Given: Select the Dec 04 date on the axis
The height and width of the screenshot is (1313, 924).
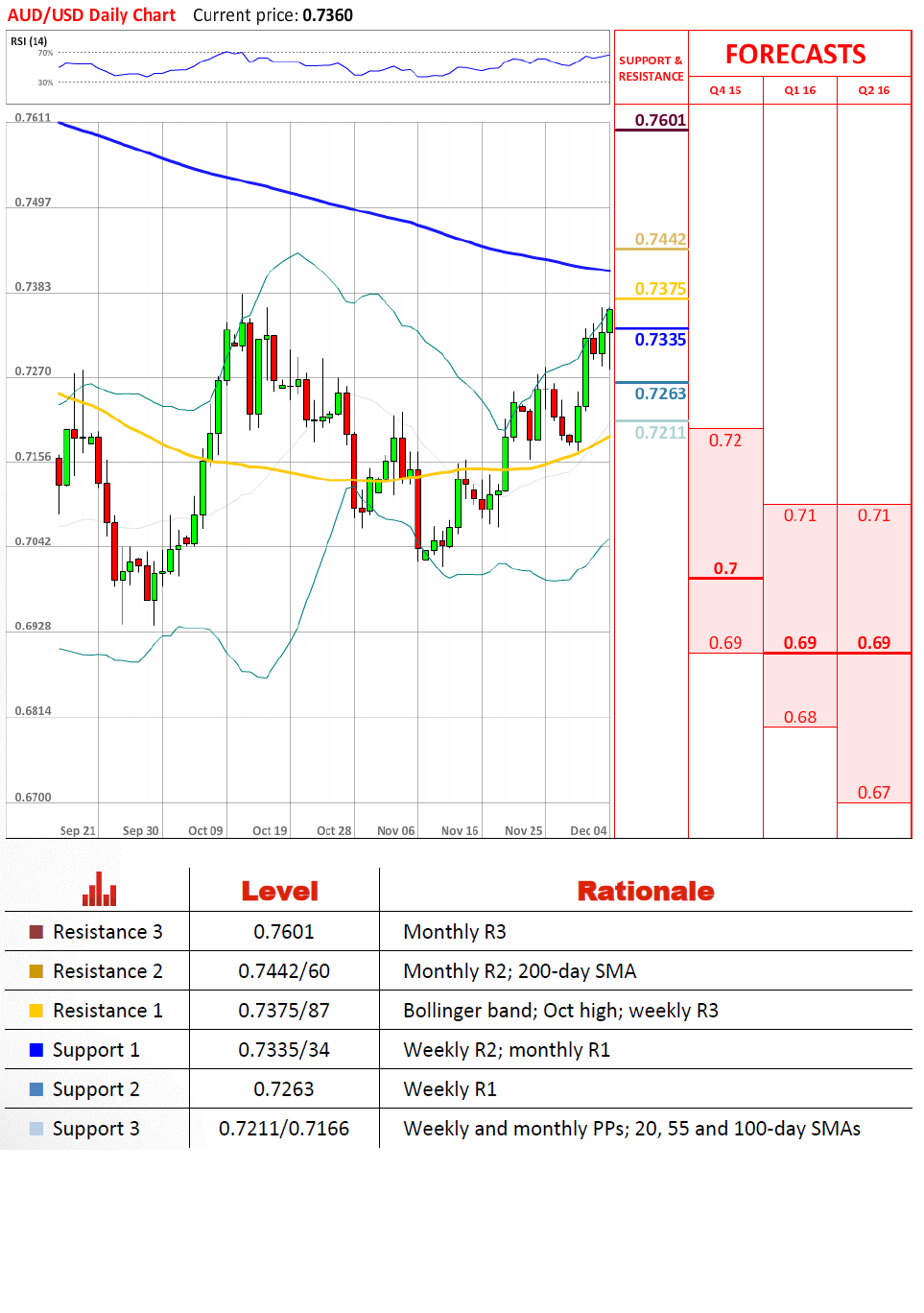Looking at the screenshot, I should click(588, 830).
